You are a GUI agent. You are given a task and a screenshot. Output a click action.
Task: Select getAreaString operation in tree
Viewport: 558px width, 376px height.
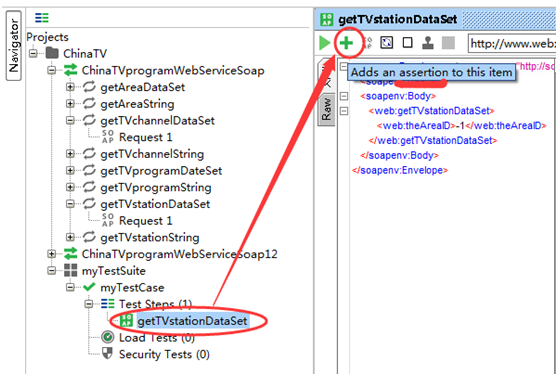pyautogui.click(x=137, y=104)
